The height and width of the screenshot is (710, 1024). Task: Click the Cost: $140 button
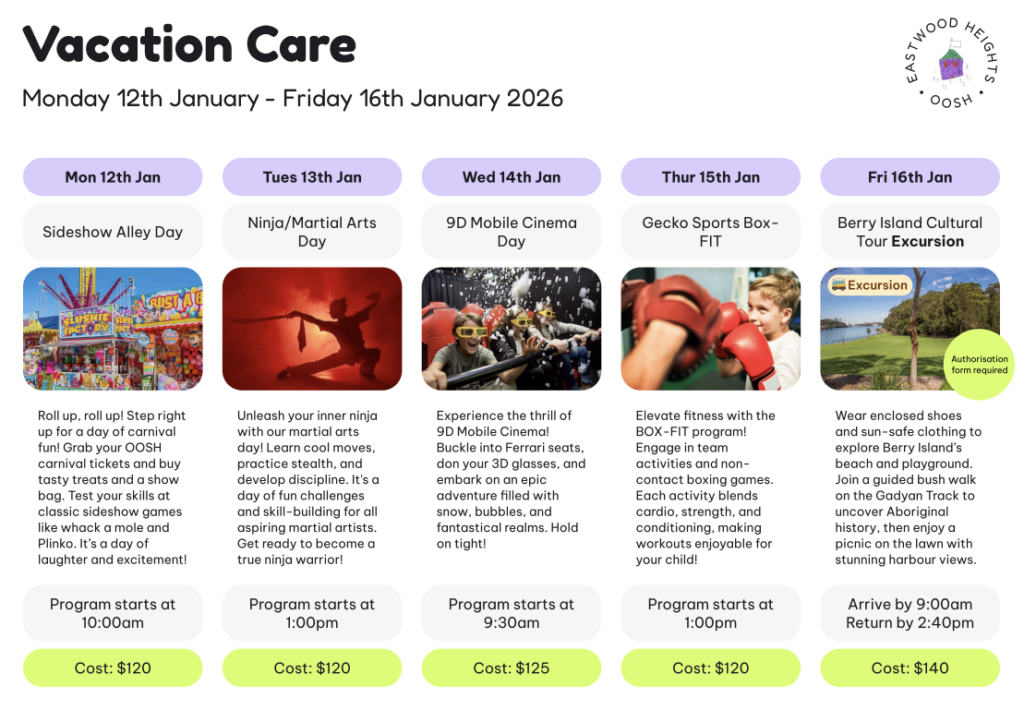tap(909, 668)
